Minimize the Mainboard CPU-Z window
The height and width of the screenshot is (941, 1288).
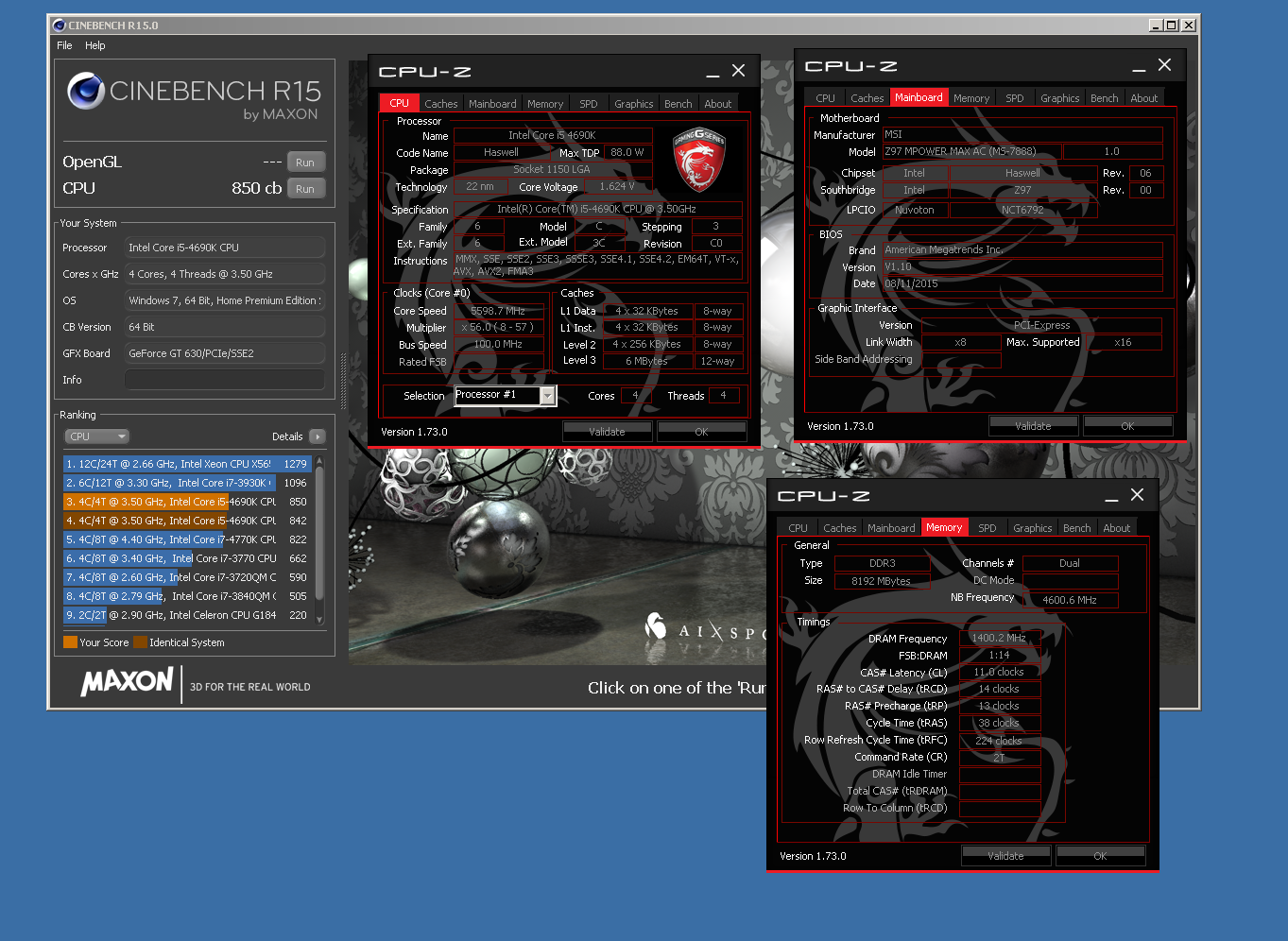(x=1138, y=67)
